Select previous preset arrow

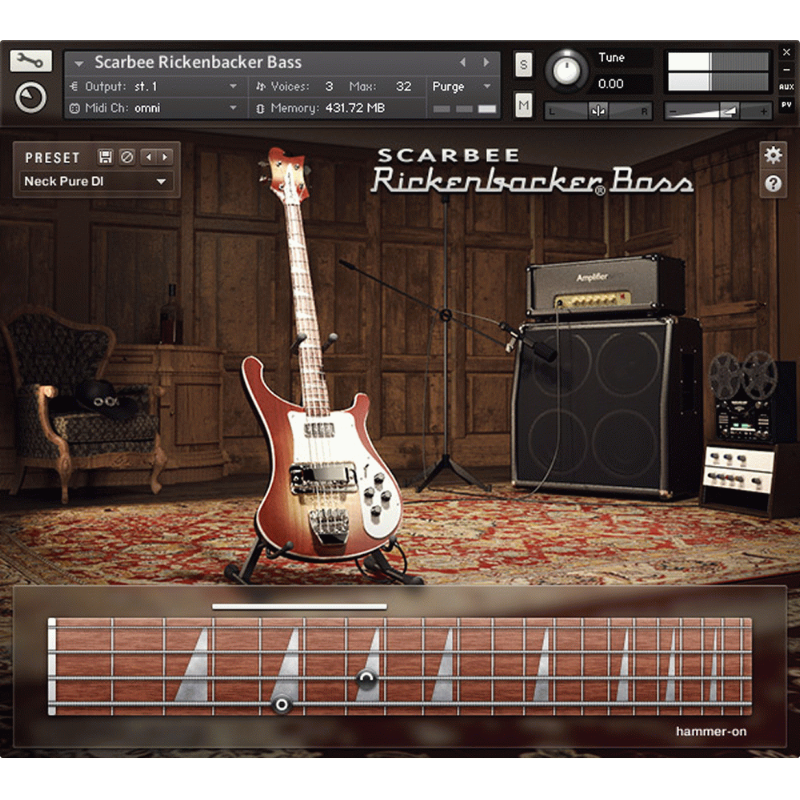(148, 157)
